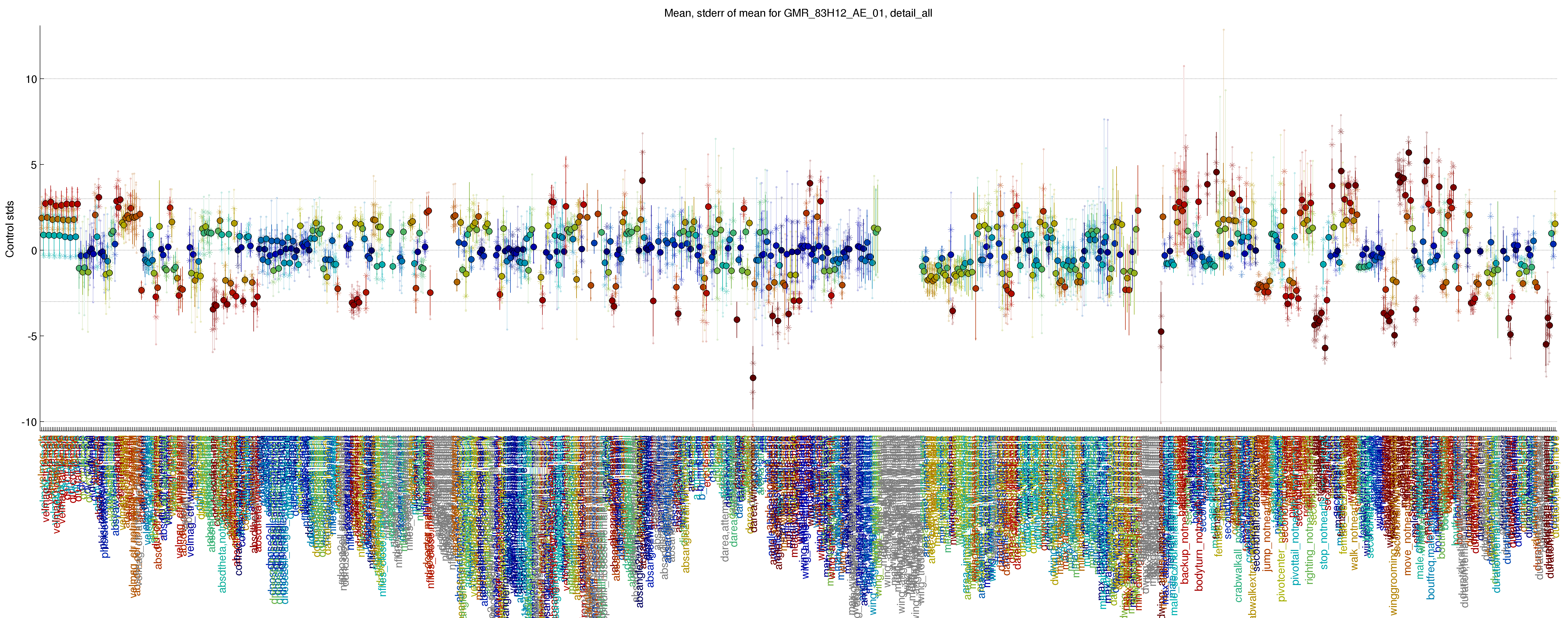
Task: Click the yellow-green 'pivotcenter' x-axis label
Action: [1282, 575]
